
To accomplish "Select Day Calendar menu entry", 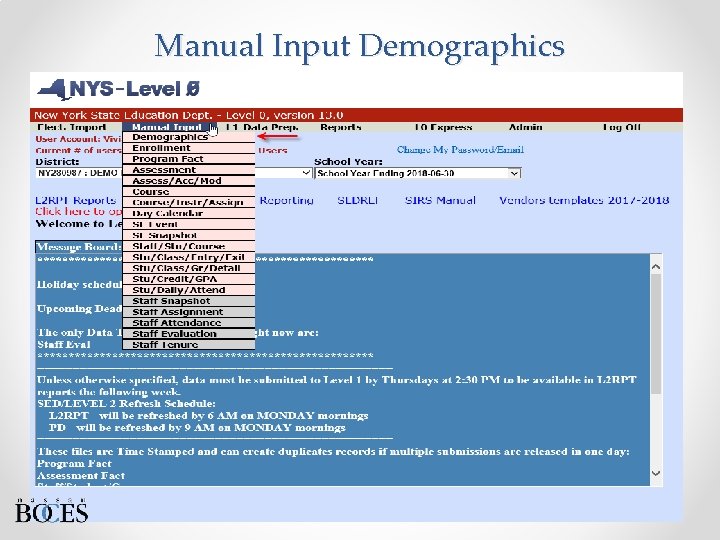I will click(189, 214).
